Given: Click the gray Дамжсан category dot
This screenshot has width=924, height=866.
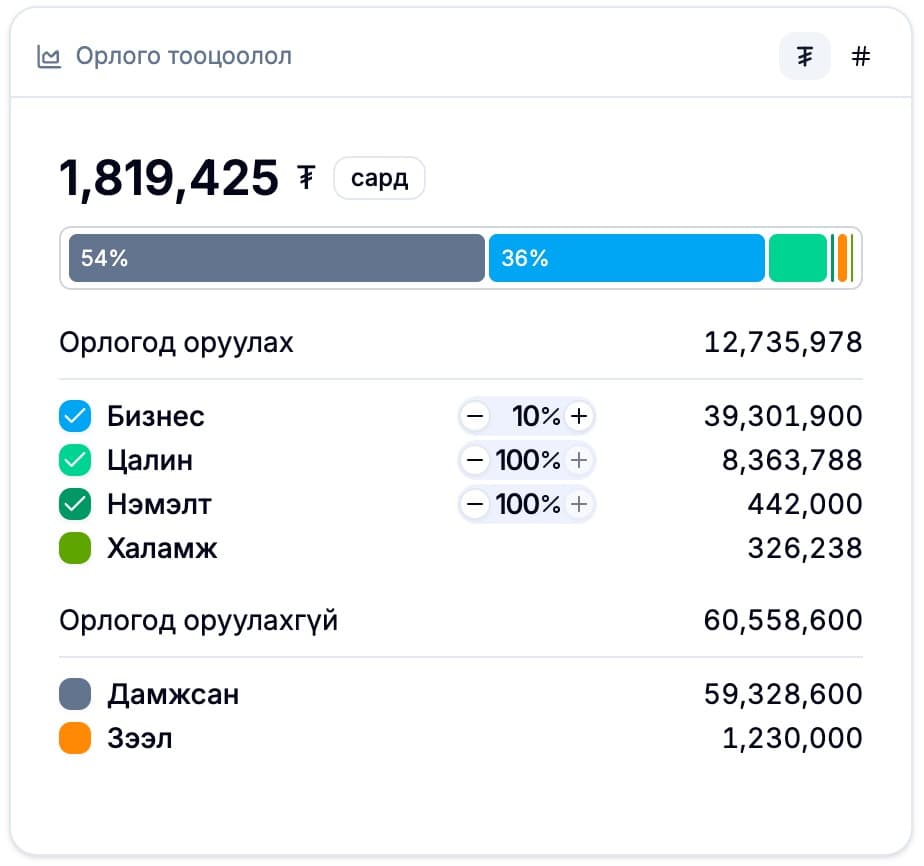Looking at the screenshot, I should click(75, 694).
